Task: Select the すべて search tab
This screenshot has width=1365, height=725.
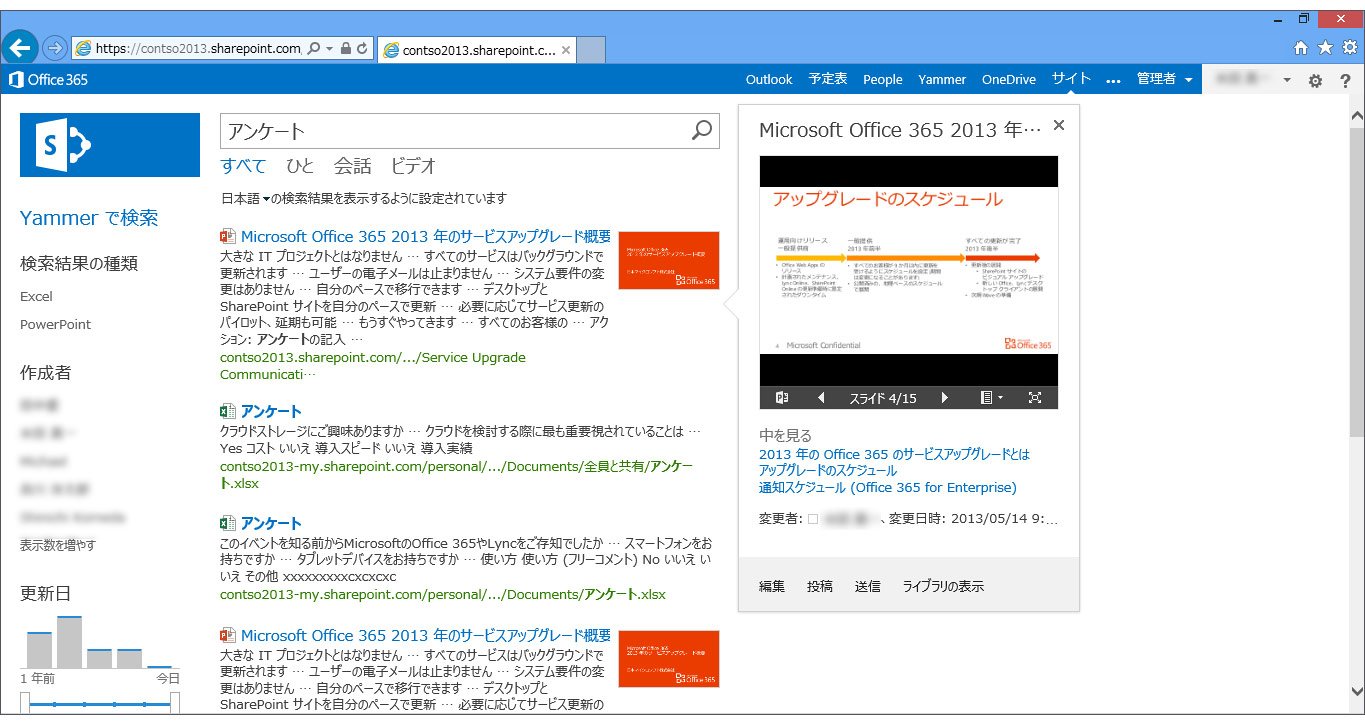Action: pyautogui.click(x=243, y=166)
